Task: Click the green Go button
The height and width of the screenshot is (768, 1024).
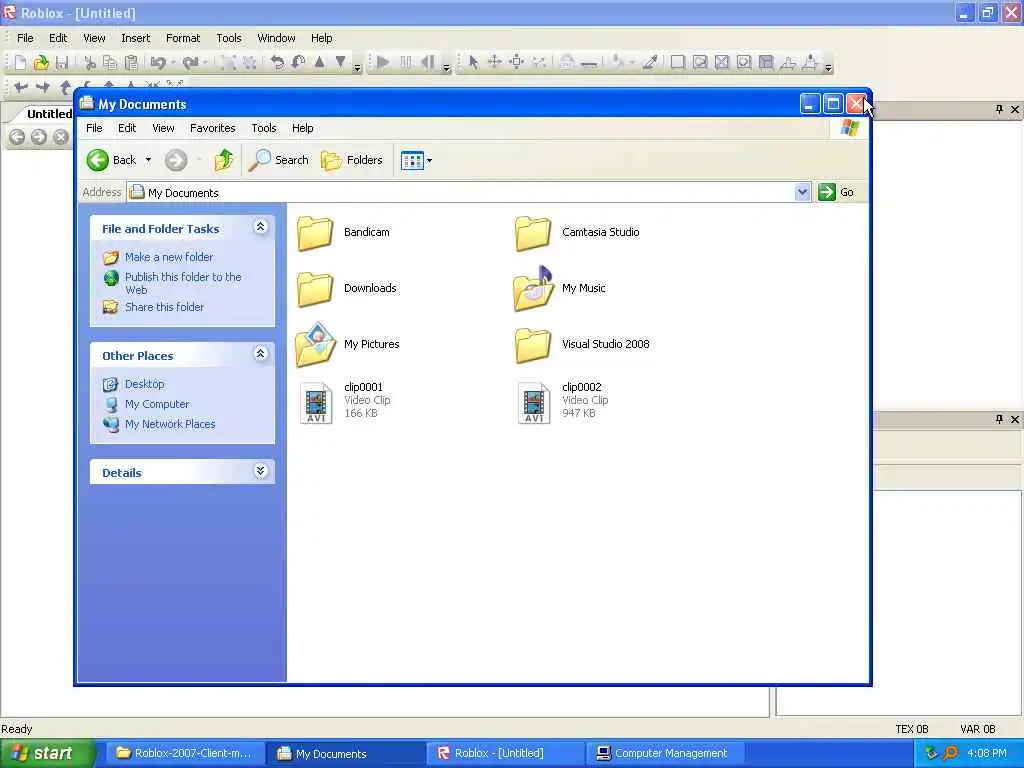Action: click(x=836, y=192)
